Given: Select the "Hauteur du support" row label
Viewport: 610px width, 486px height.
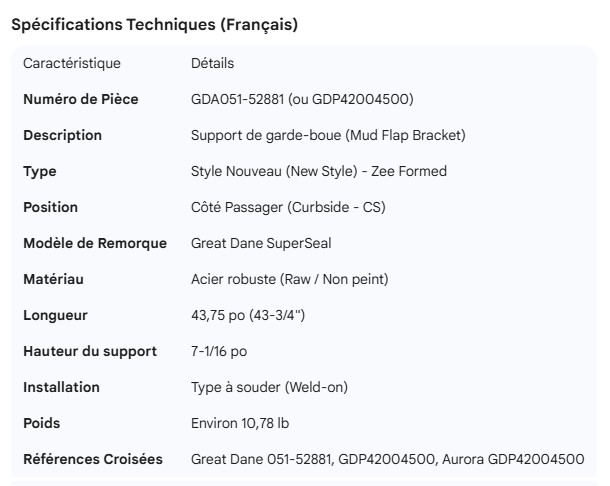Looking at the screenshot, I should tap(89, 351).
